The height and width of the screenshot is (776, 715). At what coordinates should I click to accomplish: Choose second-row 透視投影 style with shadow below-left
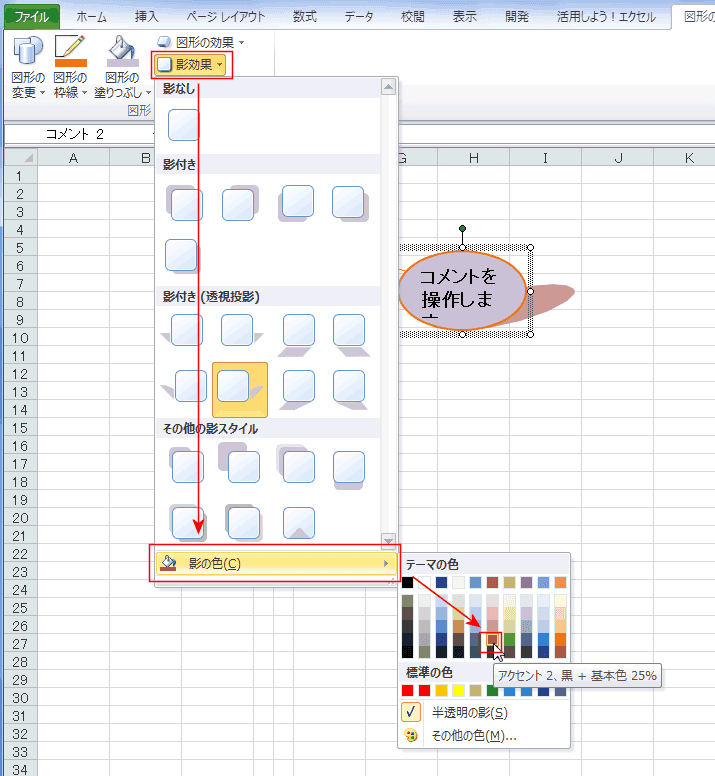(296, 389)
